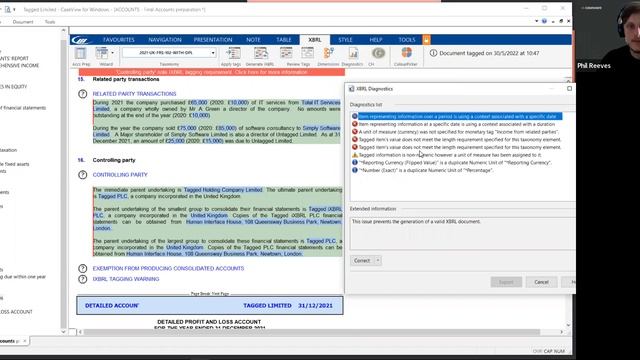Click the Export button in diagnostics dialog
Screen dimensions: 640x360
click(x=506, y=282)
